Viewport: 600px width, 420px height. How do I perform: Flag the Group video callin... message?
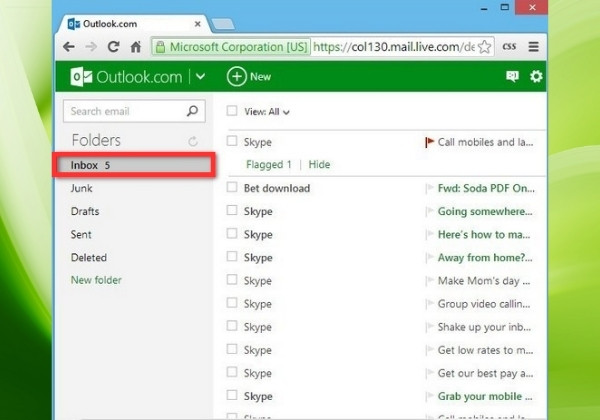(x=430, y=304)
